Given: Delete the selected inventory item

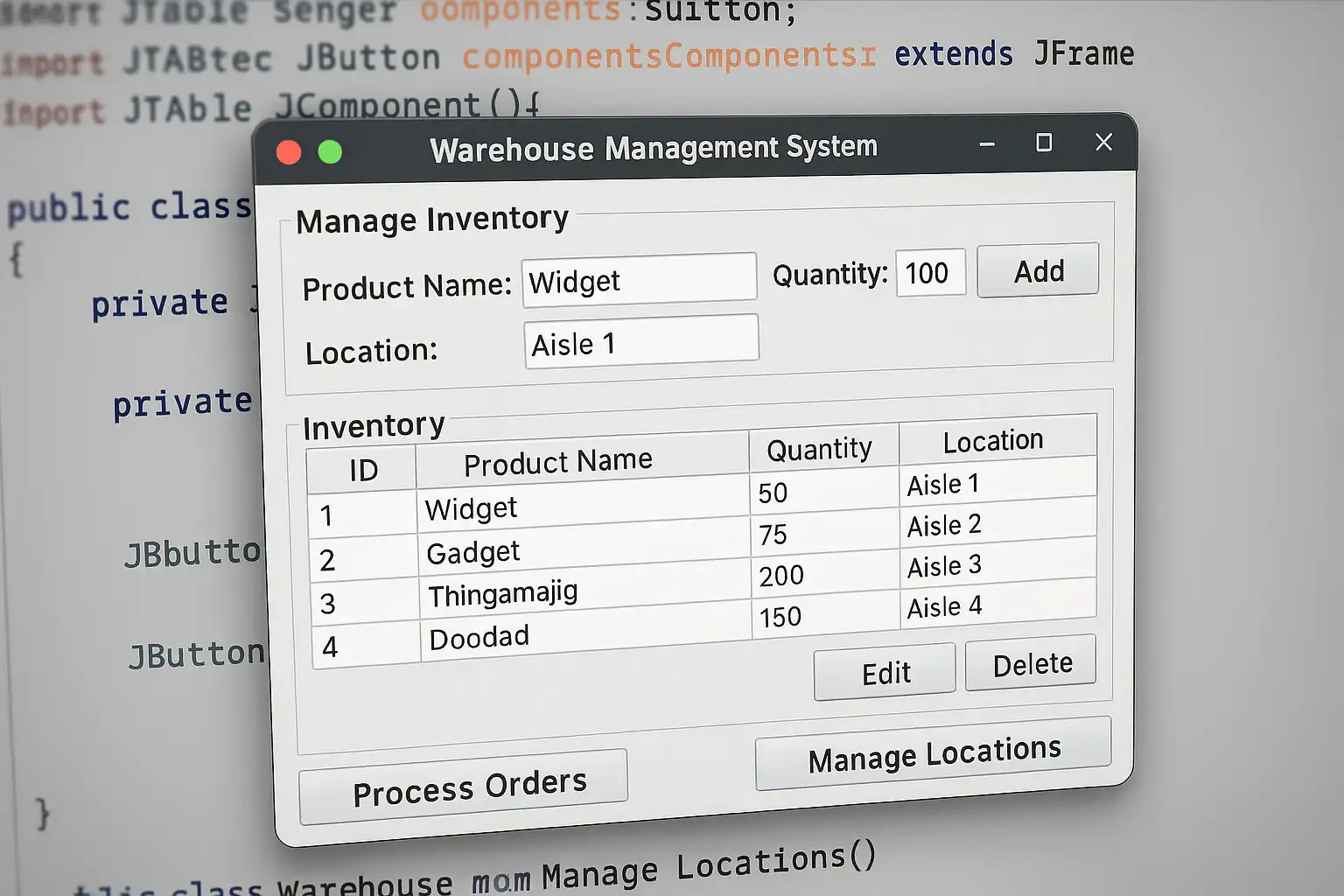Looking at the screenshot, I should [1031, 664].
